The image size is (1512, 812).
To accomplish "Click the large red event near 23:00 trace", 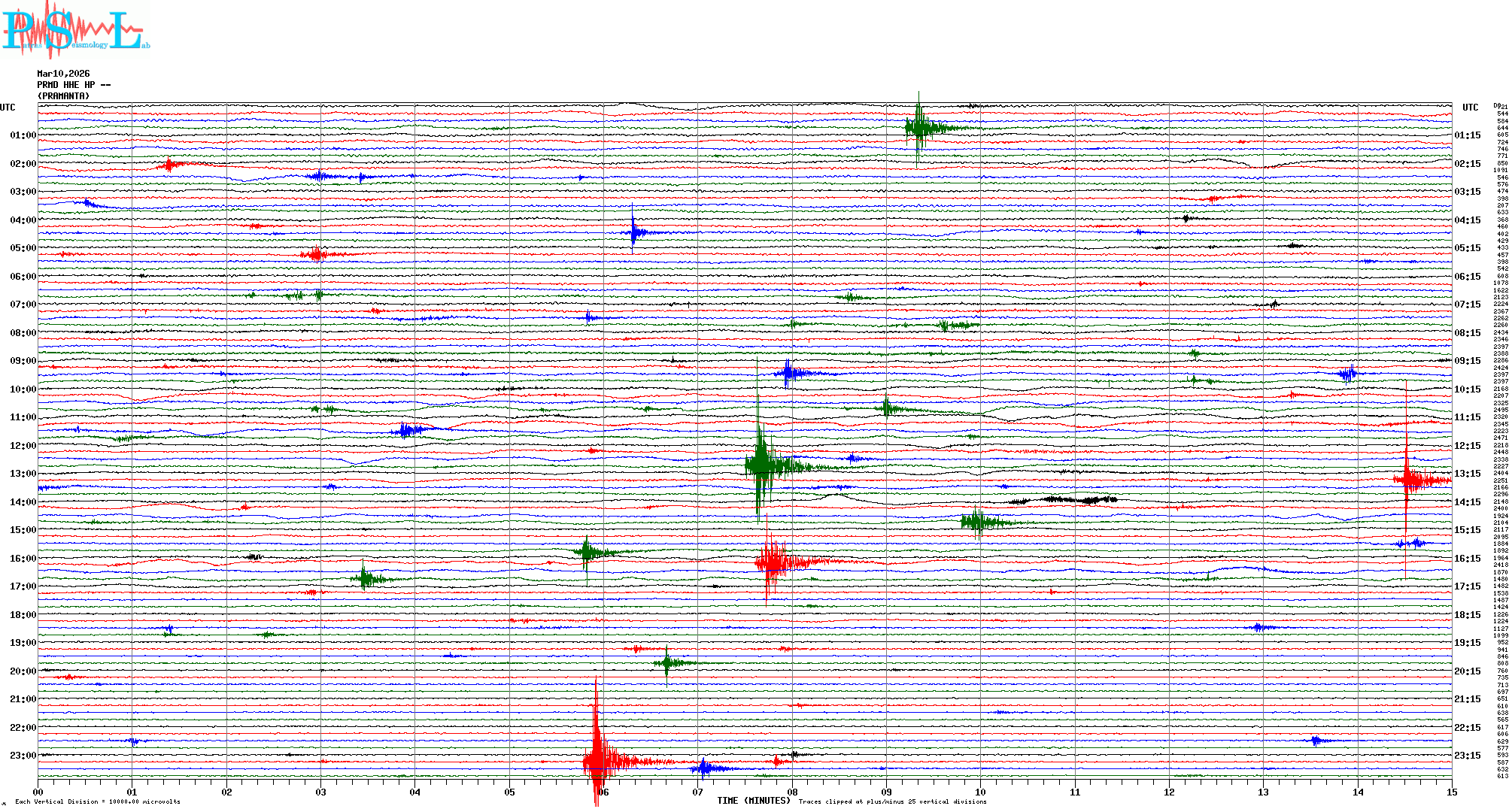I will point(597,761).
